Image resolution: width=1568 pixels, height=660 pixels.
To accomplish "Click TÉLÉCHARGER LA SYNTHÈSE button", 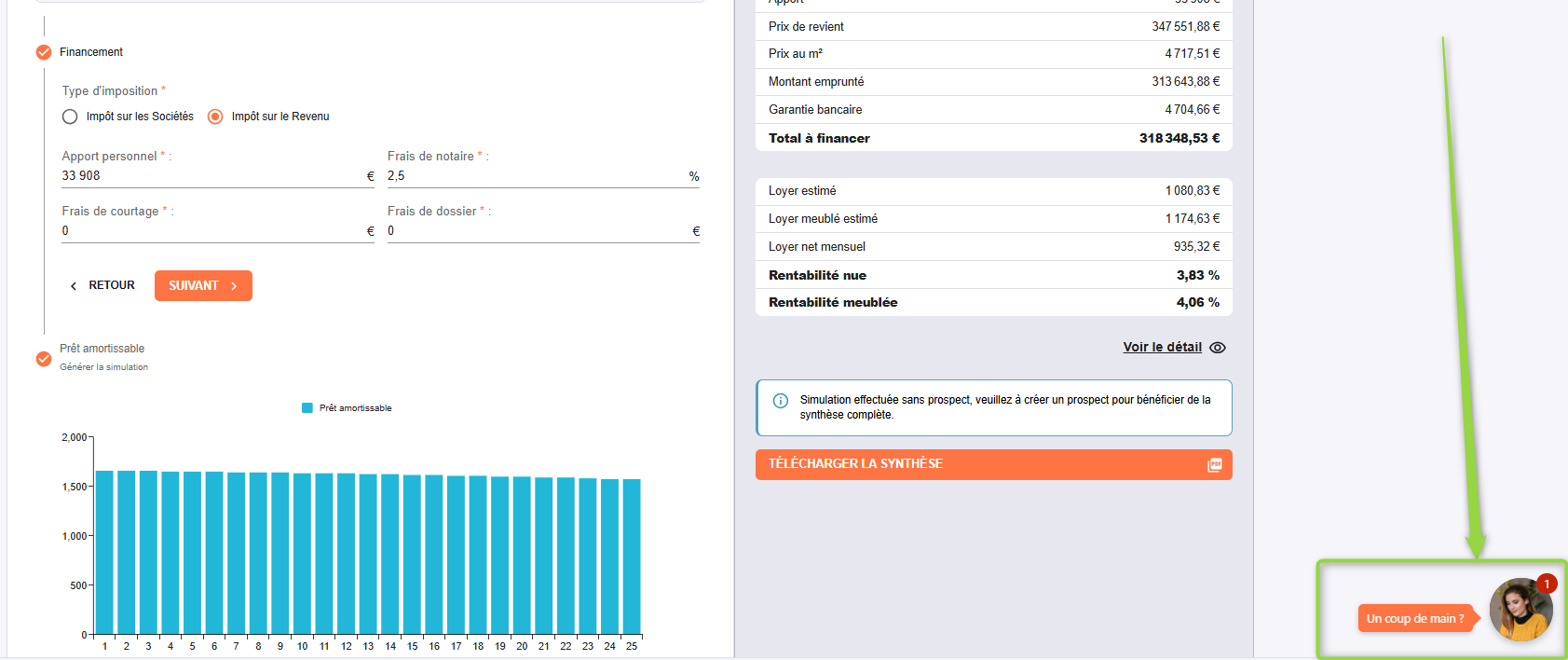I will point(993,464).
